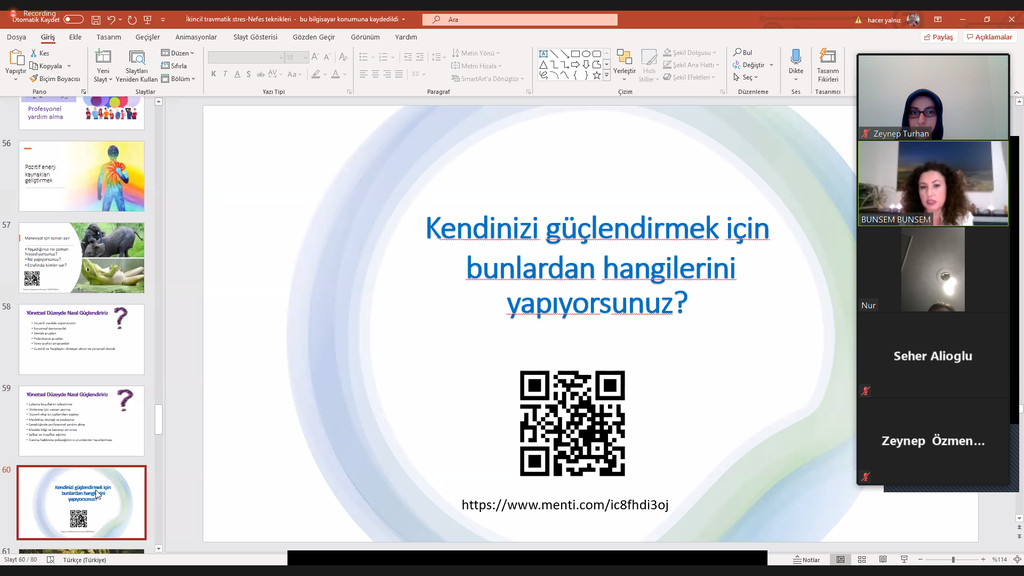
Task: Add a Yeni Slayt
Action: [103, 65]
